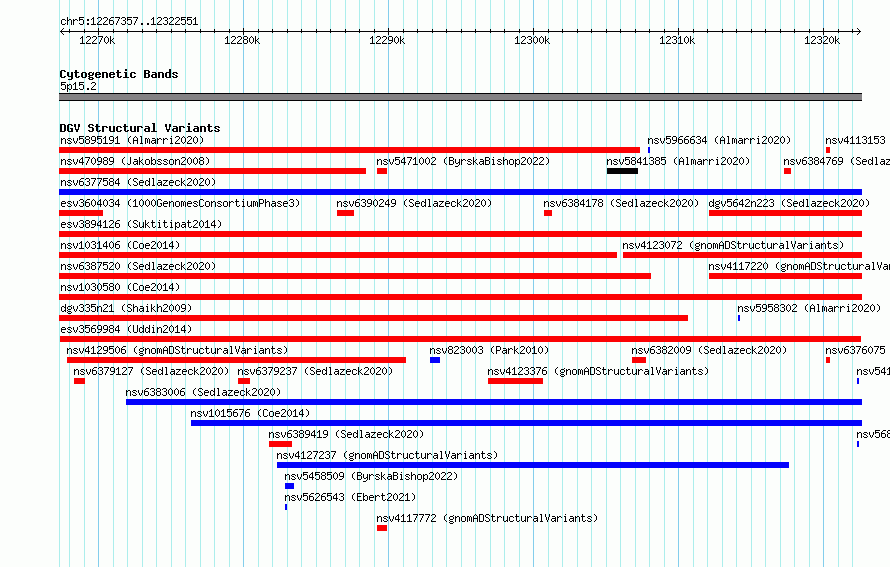Click the red bar for esv3894126
Viewport: 890px width, 567px height.
[x=460, y=234]
